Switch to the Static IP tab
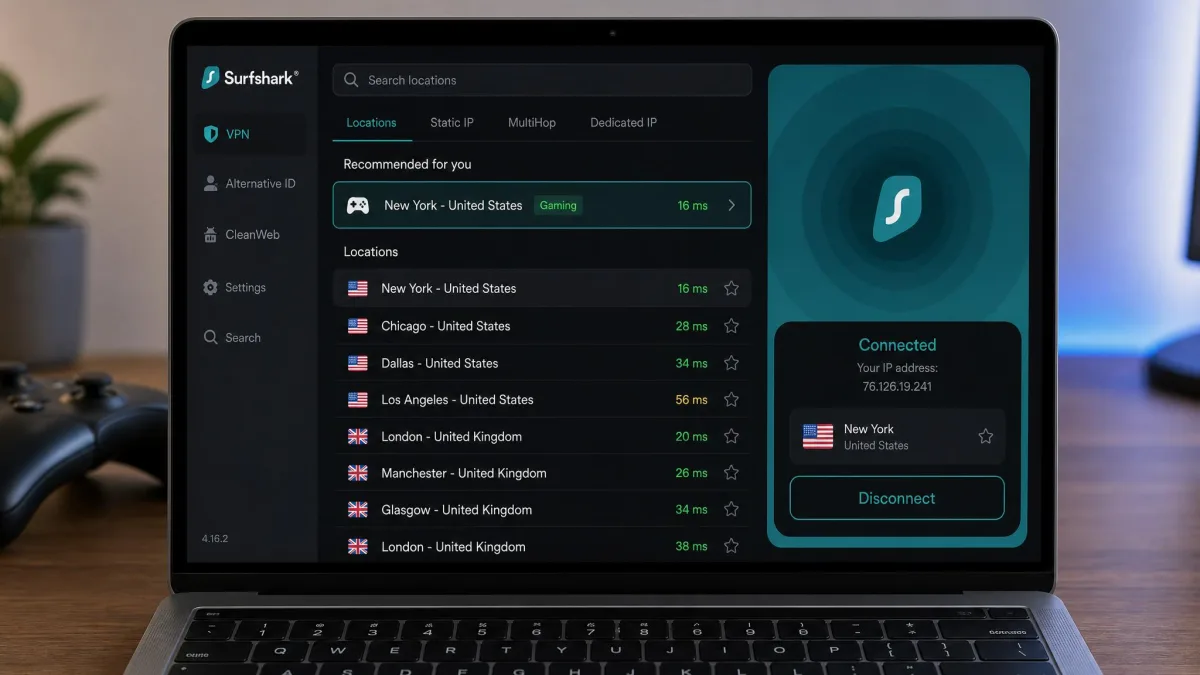The height and width of the screenshot is (675, 1200). coord(452,123)
